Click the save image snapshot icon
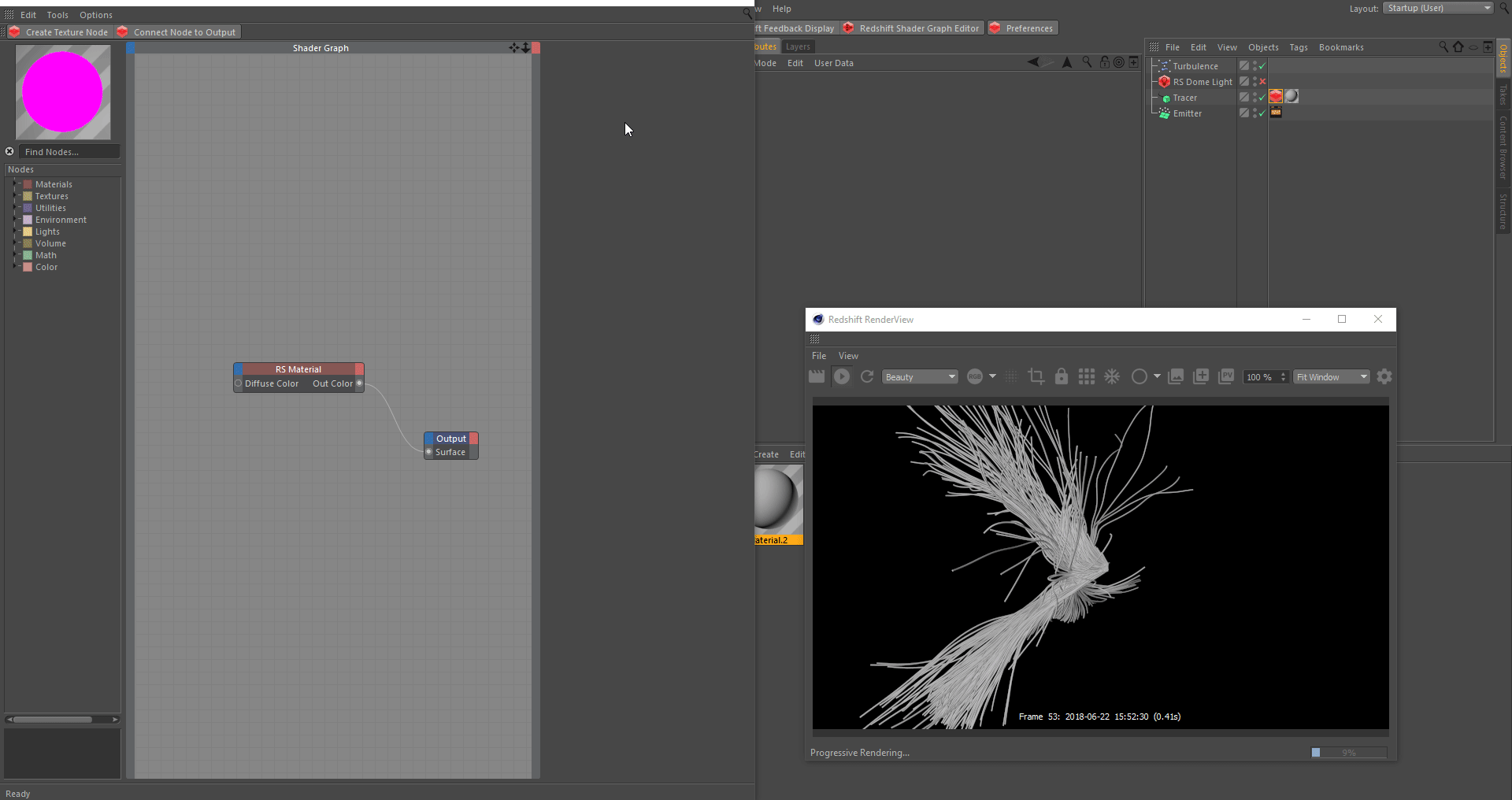 [x=1176, y=377]
